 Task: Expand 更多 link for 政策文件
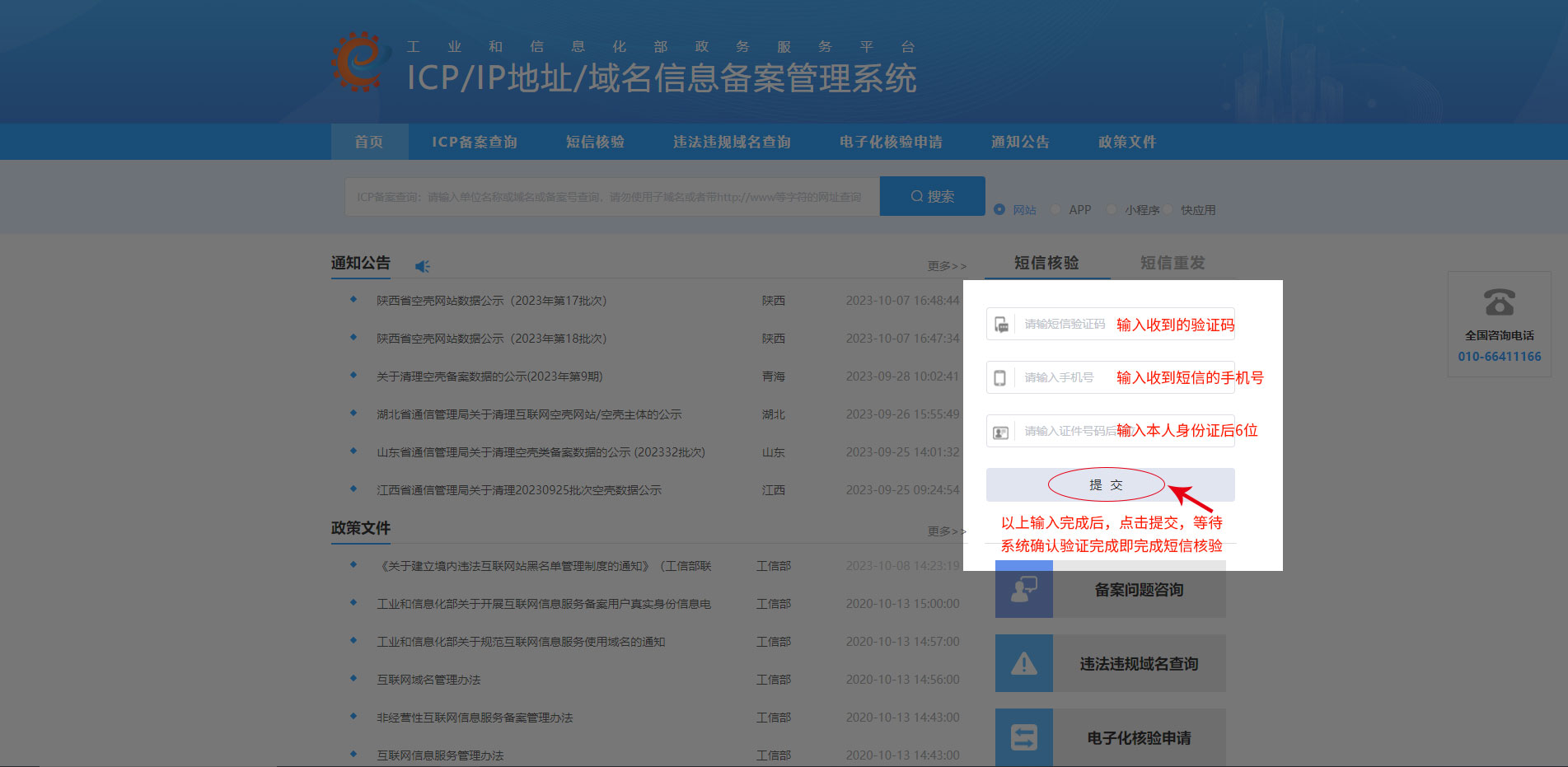(946, 531)
